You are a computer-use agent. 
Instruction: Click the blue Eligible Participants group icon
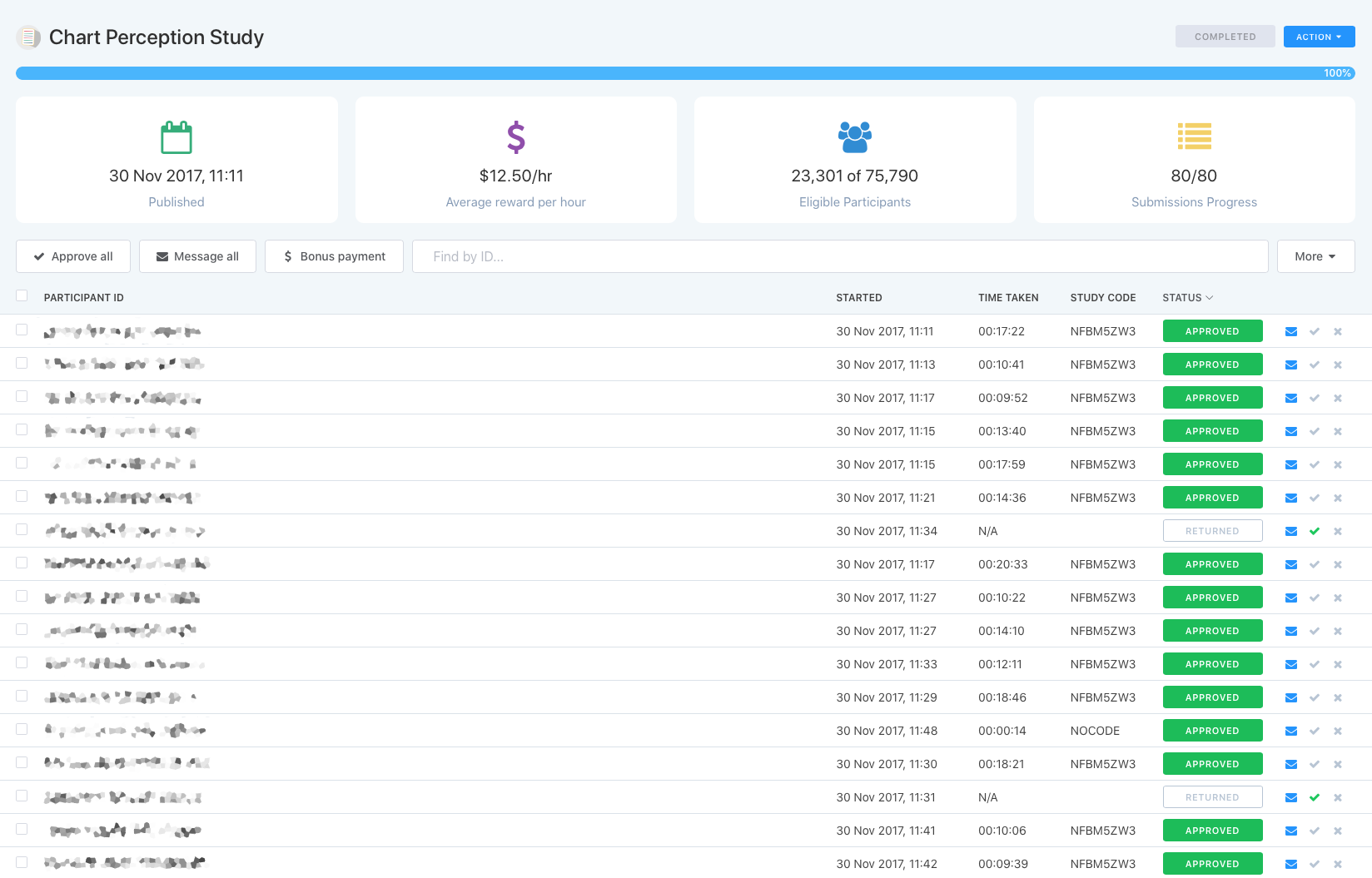855,137
